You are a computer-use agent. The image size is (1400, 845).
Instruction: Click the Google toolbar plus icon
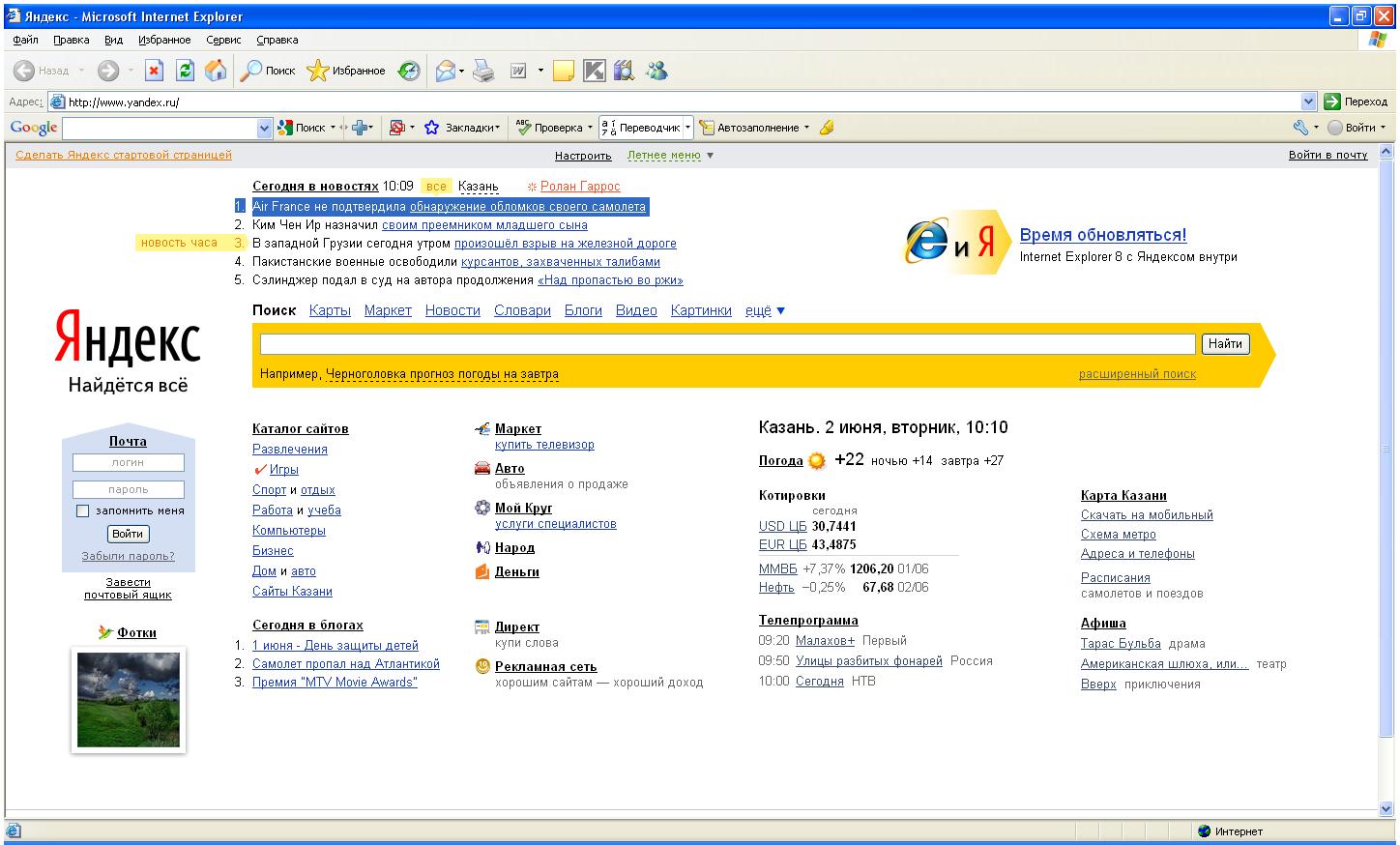360,128
